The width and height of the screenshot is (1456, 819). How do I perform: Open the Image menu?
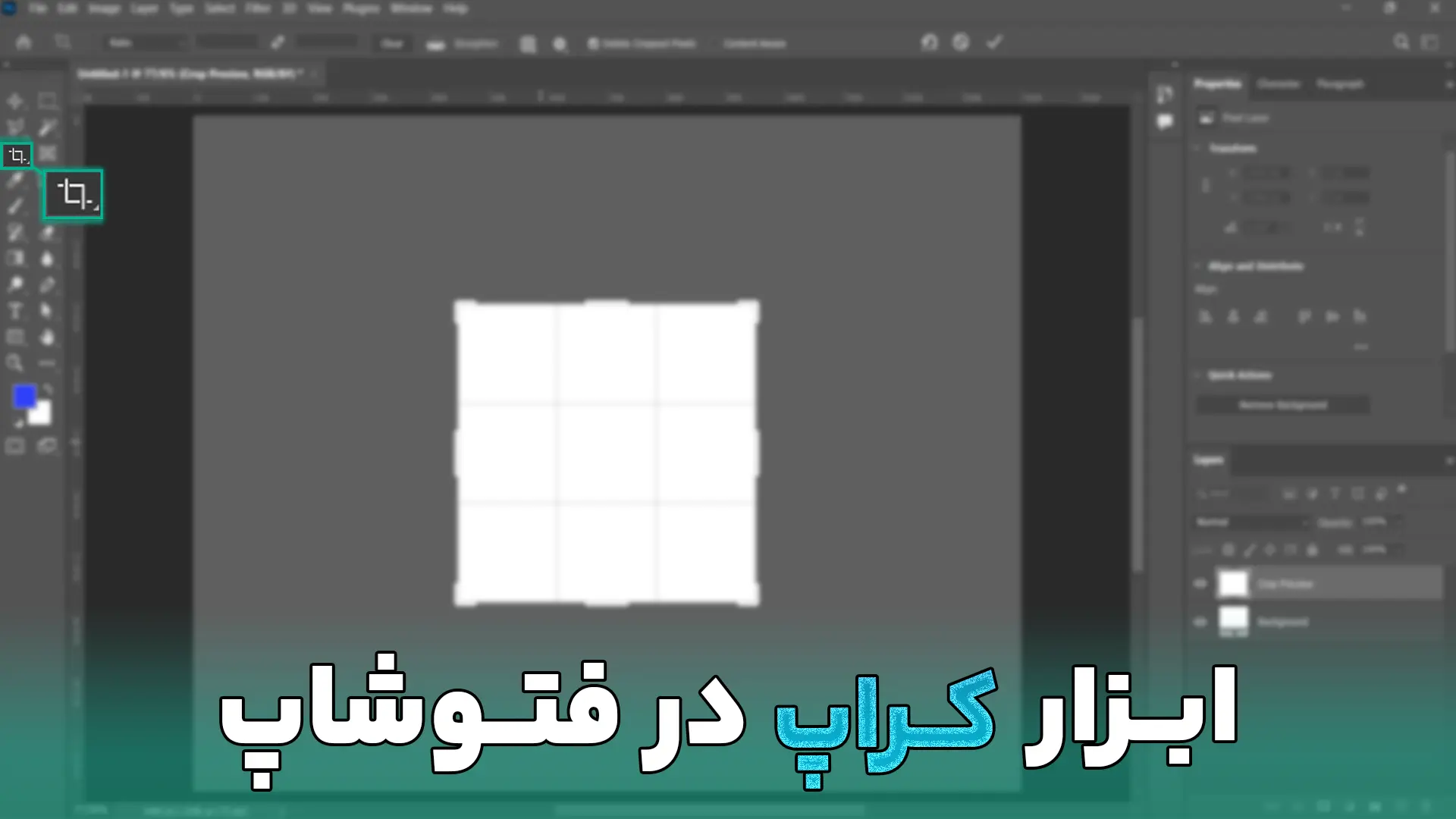[x=104, y=8]
